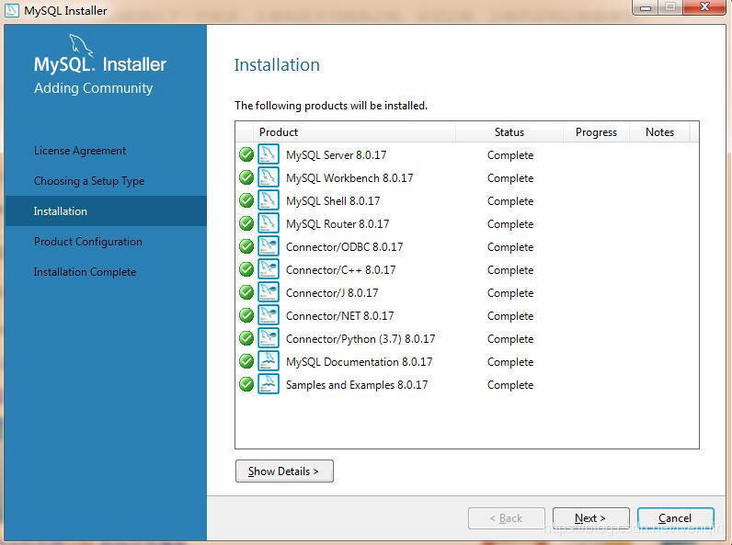The height and width of the screenshot is (545, 732).
Task: Click the Connector/J product icon
Action: tap(268, 292)
